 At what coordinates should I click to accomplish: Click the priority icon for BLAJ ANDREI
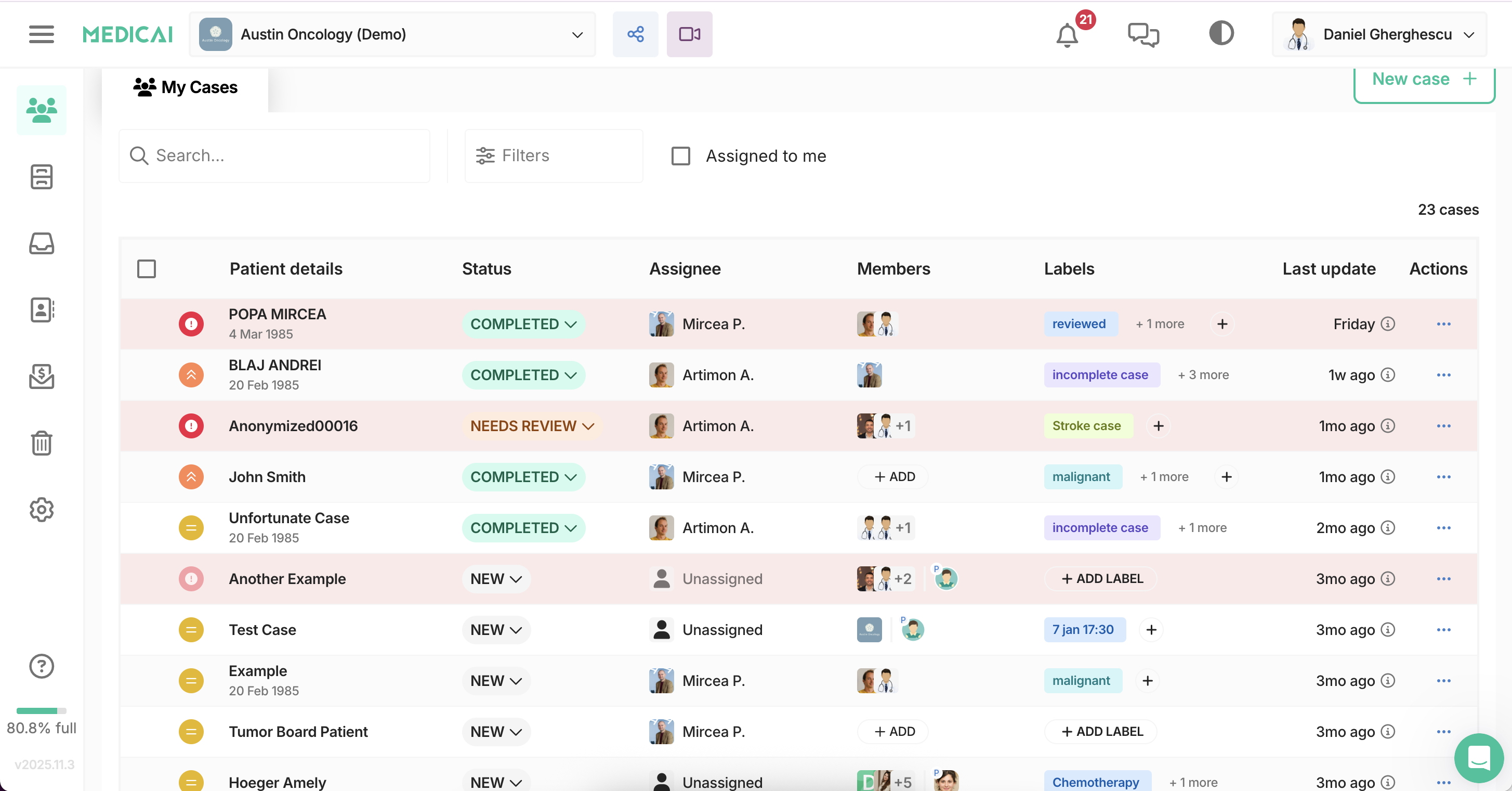click(x=191, y=374)
